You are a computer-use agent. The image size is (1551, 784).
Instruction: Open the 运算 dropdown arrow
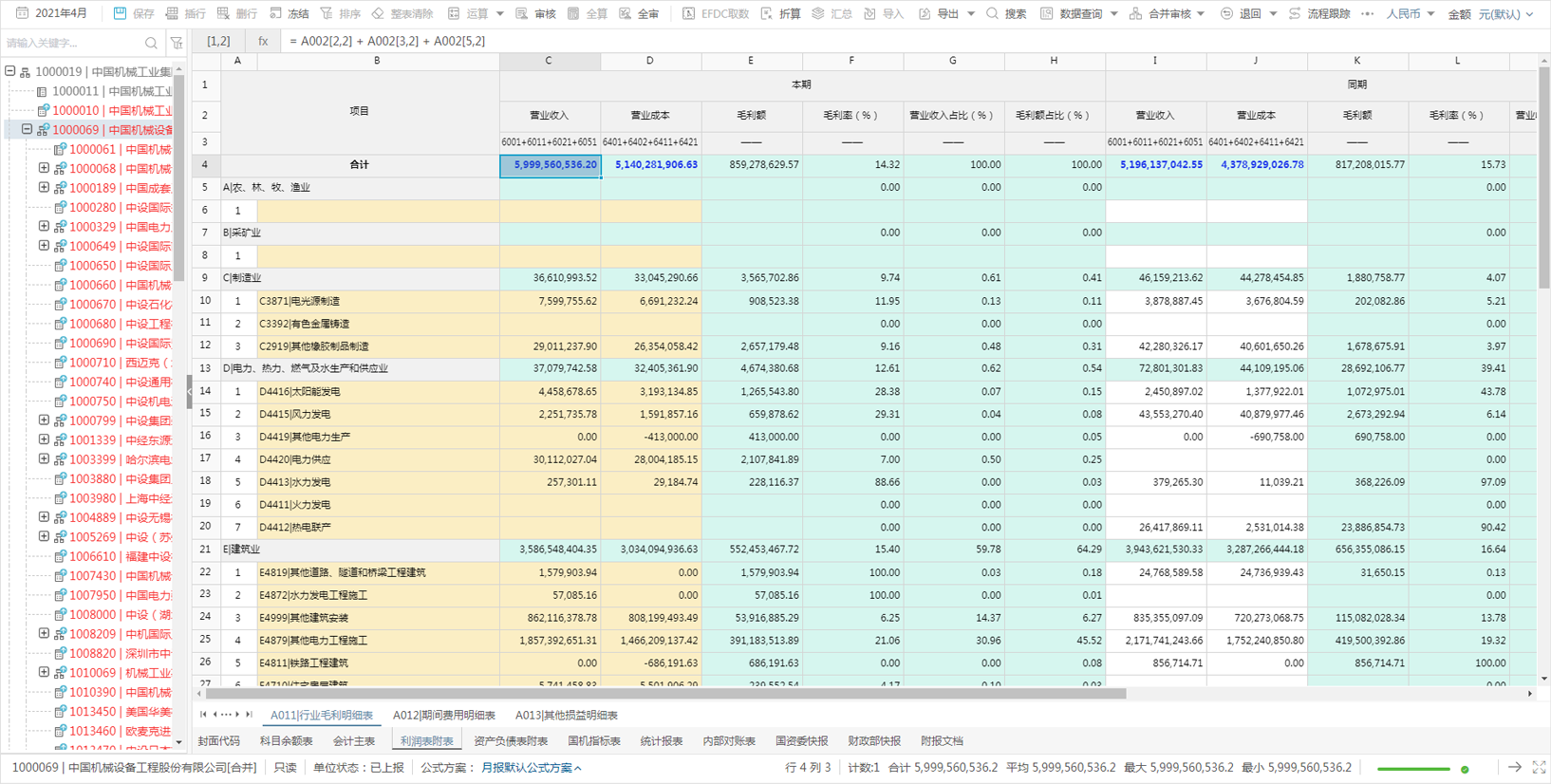coord(500,14)
